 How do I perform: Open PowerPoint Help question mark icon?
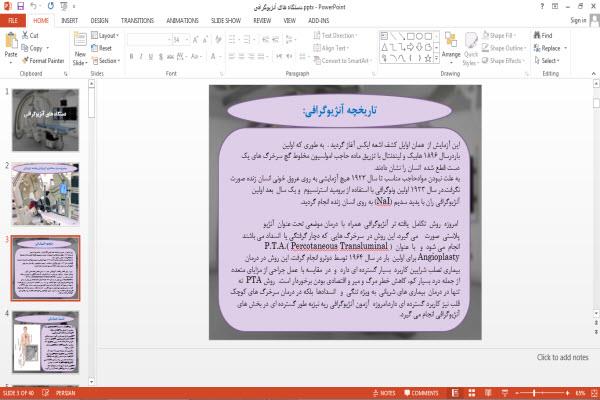click(x=542, y=7)
